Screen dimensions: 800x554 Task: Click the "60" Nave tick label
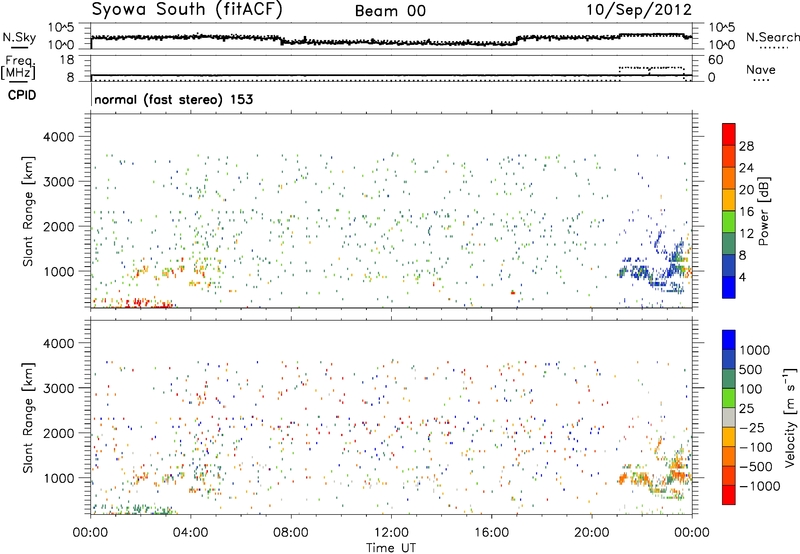tap(715, 60)
